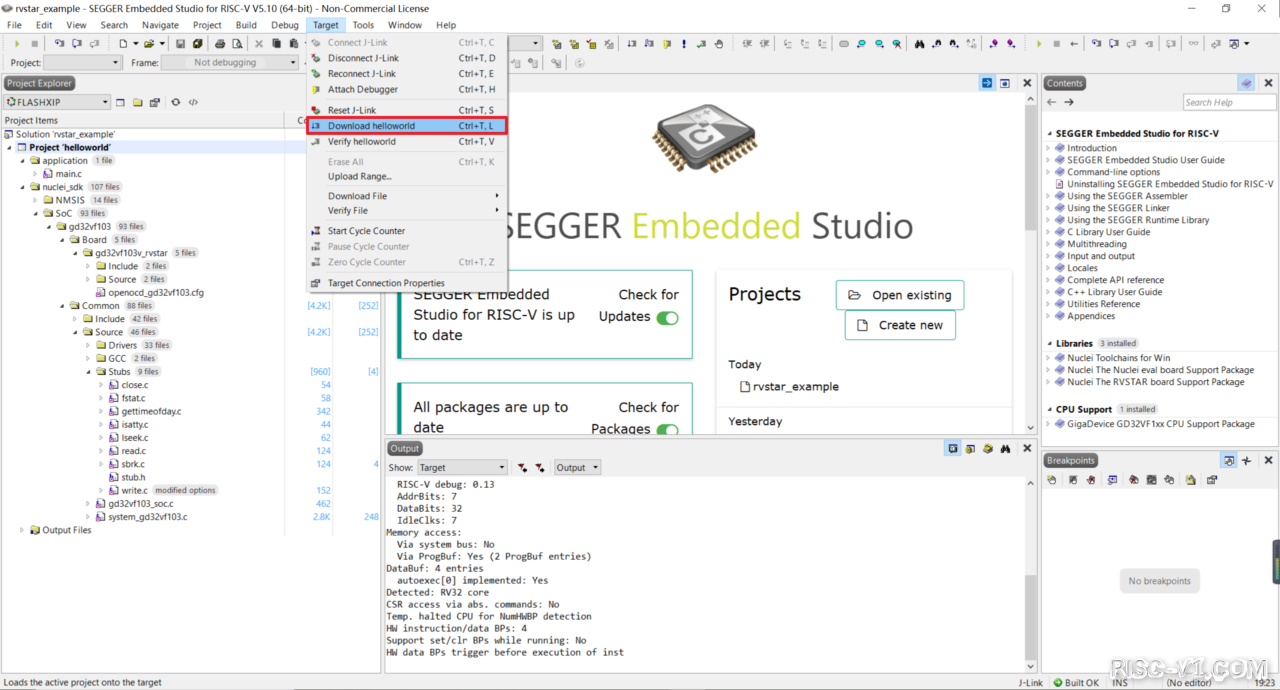Click the Print icon in the toolbar
The width and height of the screenshot is (1280, 690).
tap(220, 44)
